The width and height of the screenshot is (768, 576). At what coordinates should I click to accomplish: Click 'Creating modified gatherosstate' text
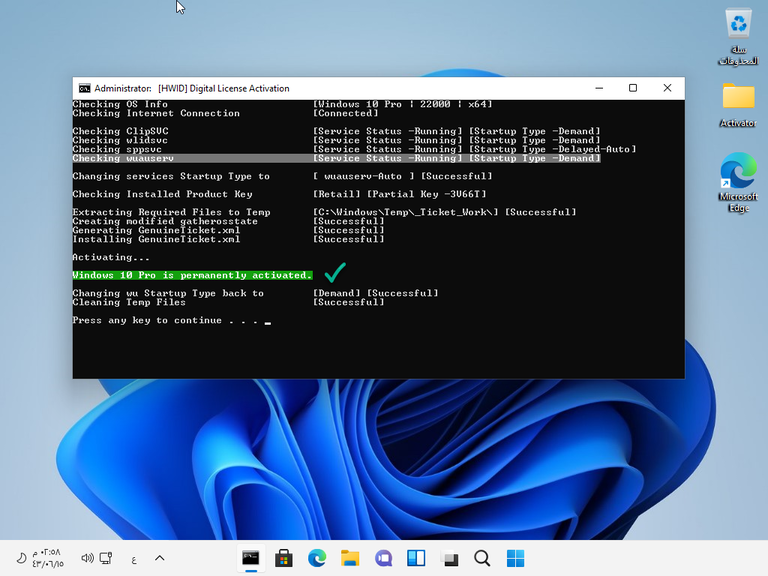[x=165, y=221]
